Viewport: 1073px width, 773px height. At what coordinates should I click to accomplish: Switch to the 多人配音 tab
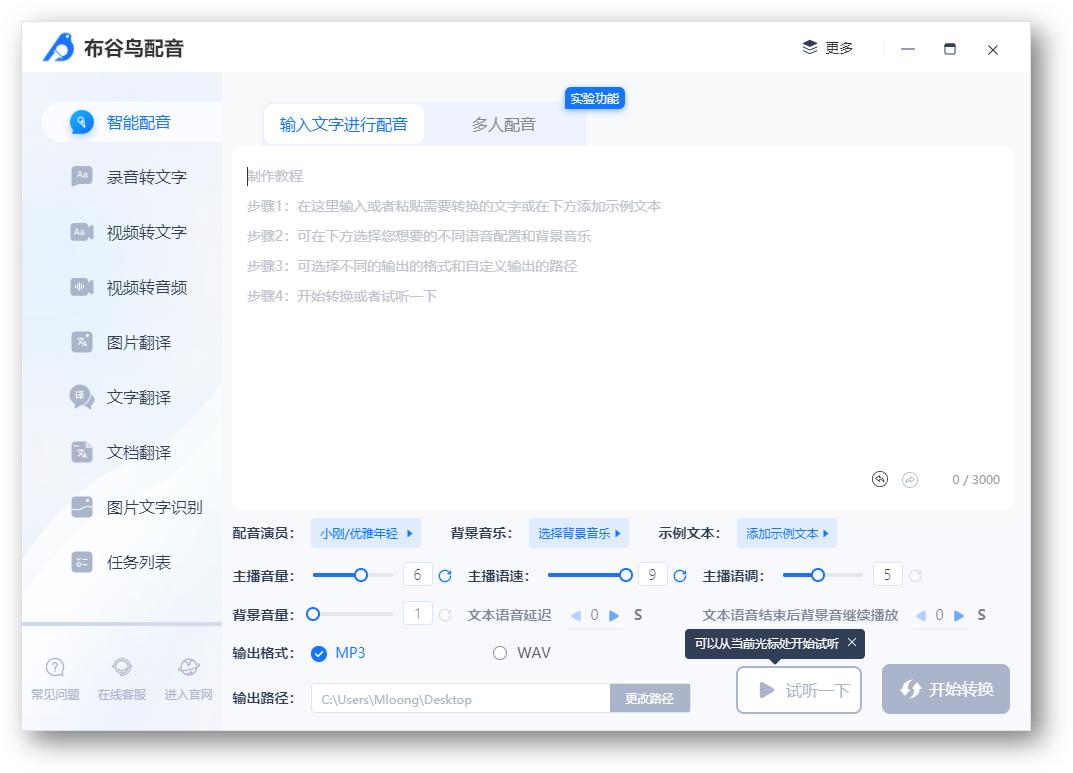pos(504,123)
